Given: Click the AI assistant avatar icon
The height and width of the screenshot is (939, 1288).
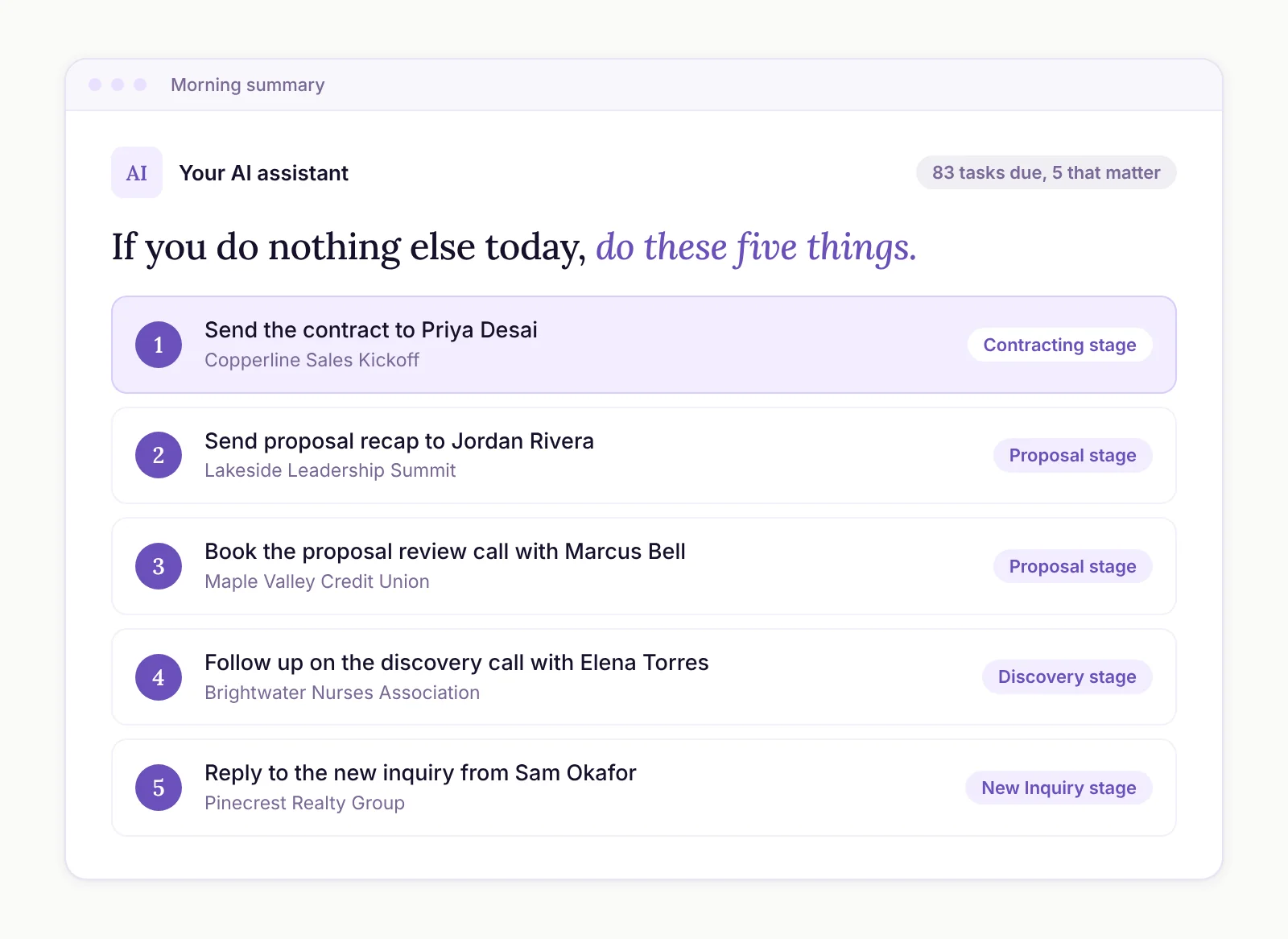Looking at the screenshot, I should coord(137,172).
